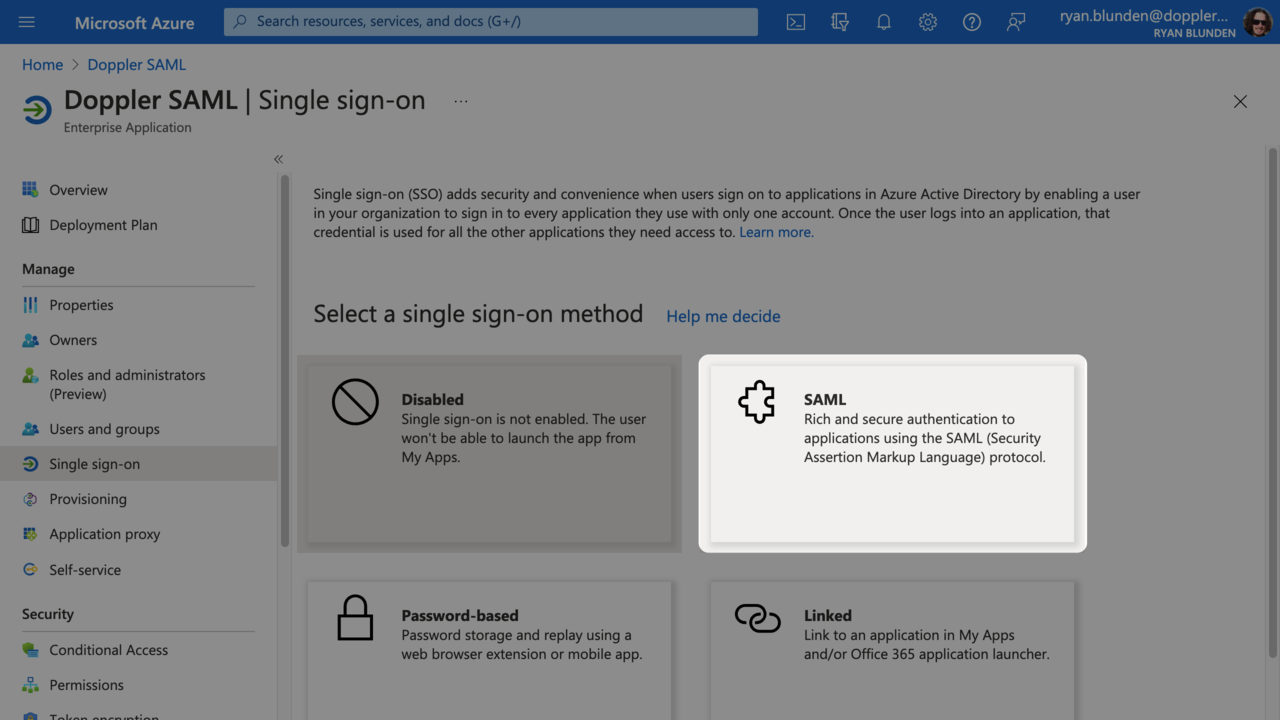Click the Deployment Plan book icon

point(30,225)
